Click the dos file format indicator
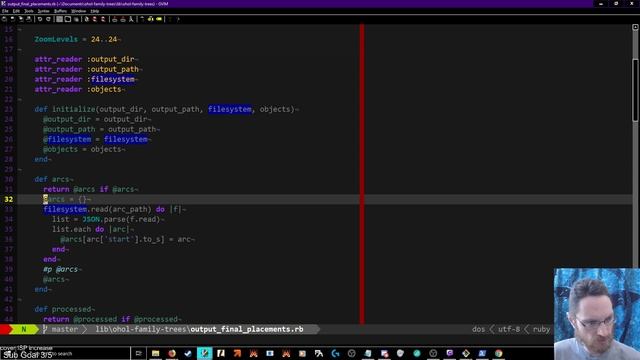 click(x=478, y=329)
